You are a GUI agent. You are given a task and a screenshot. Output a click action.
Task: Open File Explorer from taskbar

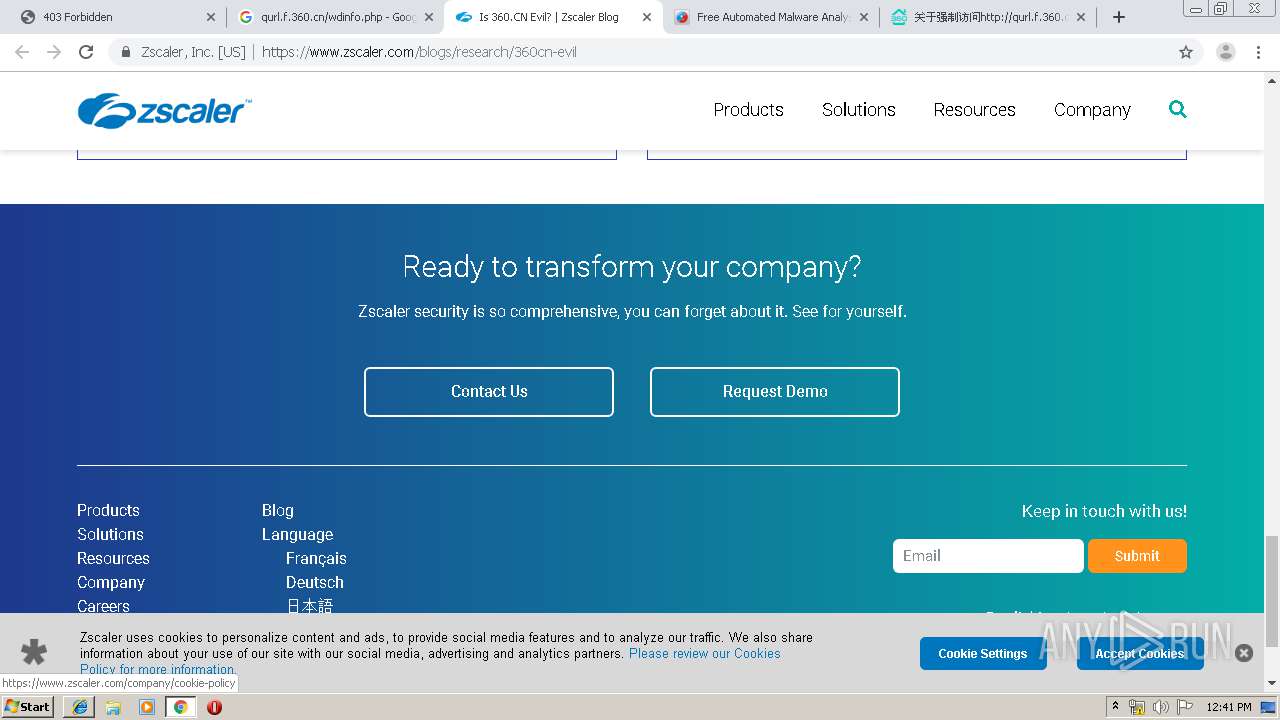click(x=113, y=707)
